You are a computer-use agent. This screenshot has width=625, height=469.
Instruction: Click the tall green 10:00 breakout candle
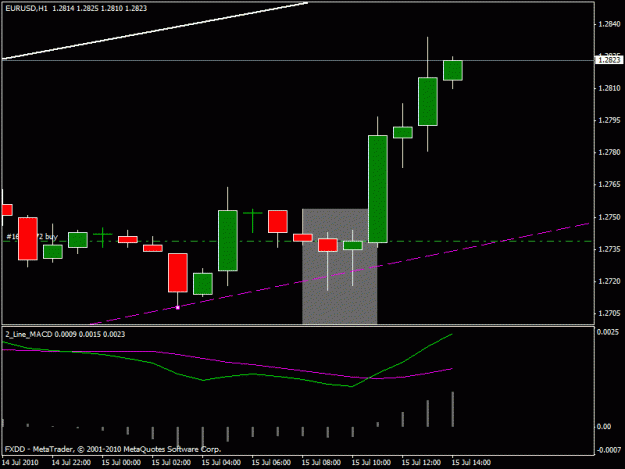click(x=378, y=189)
